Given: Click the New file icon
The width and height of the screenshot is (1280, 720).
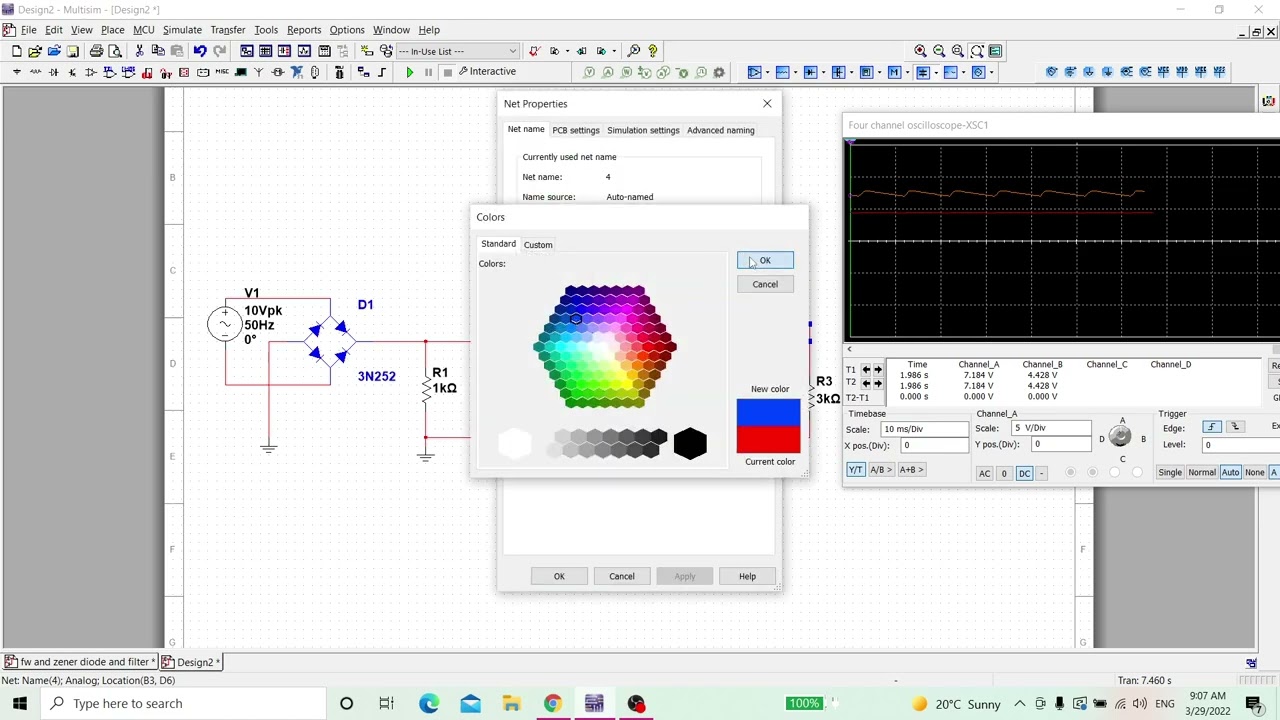Looking at the screenshot, I should click(x=17, y=51).
